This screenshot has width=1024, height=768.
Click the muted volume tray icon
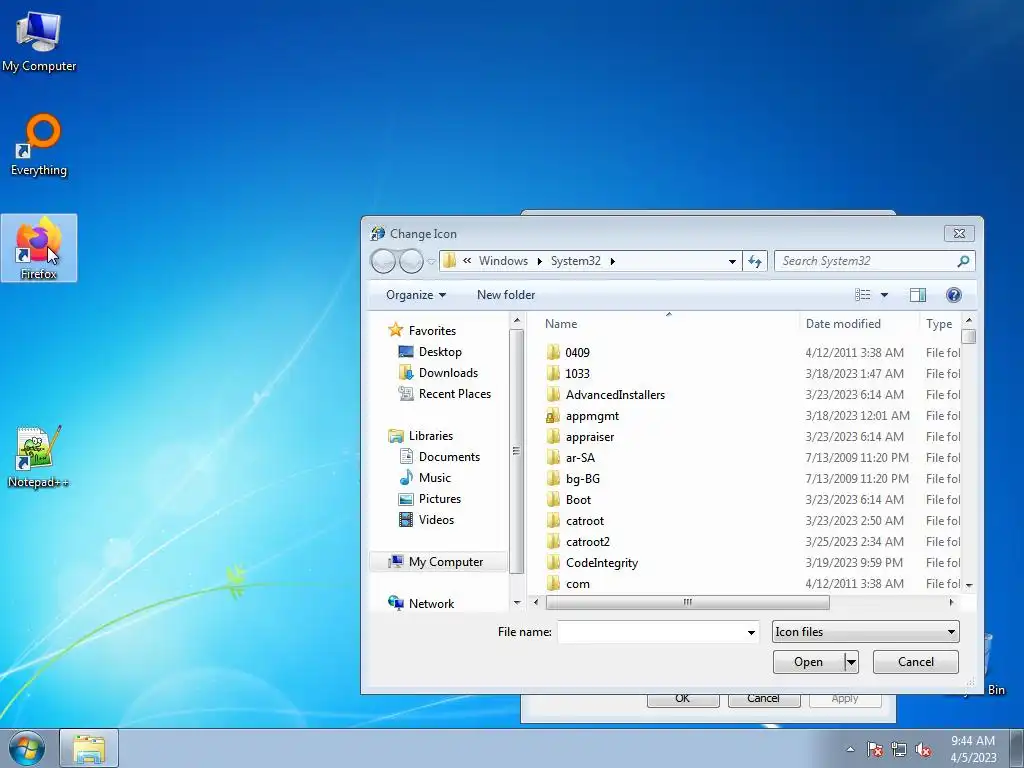(x=923, y=749)
